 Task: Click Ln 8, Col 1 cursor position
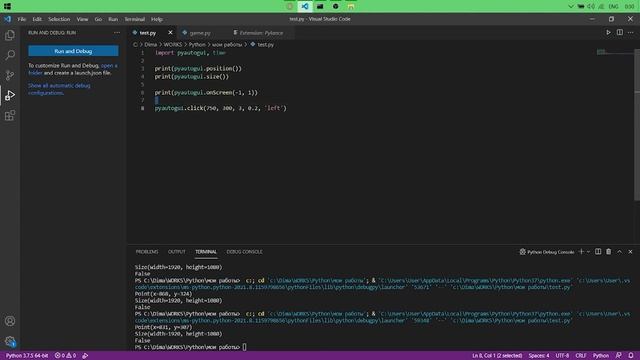(497, 356)
